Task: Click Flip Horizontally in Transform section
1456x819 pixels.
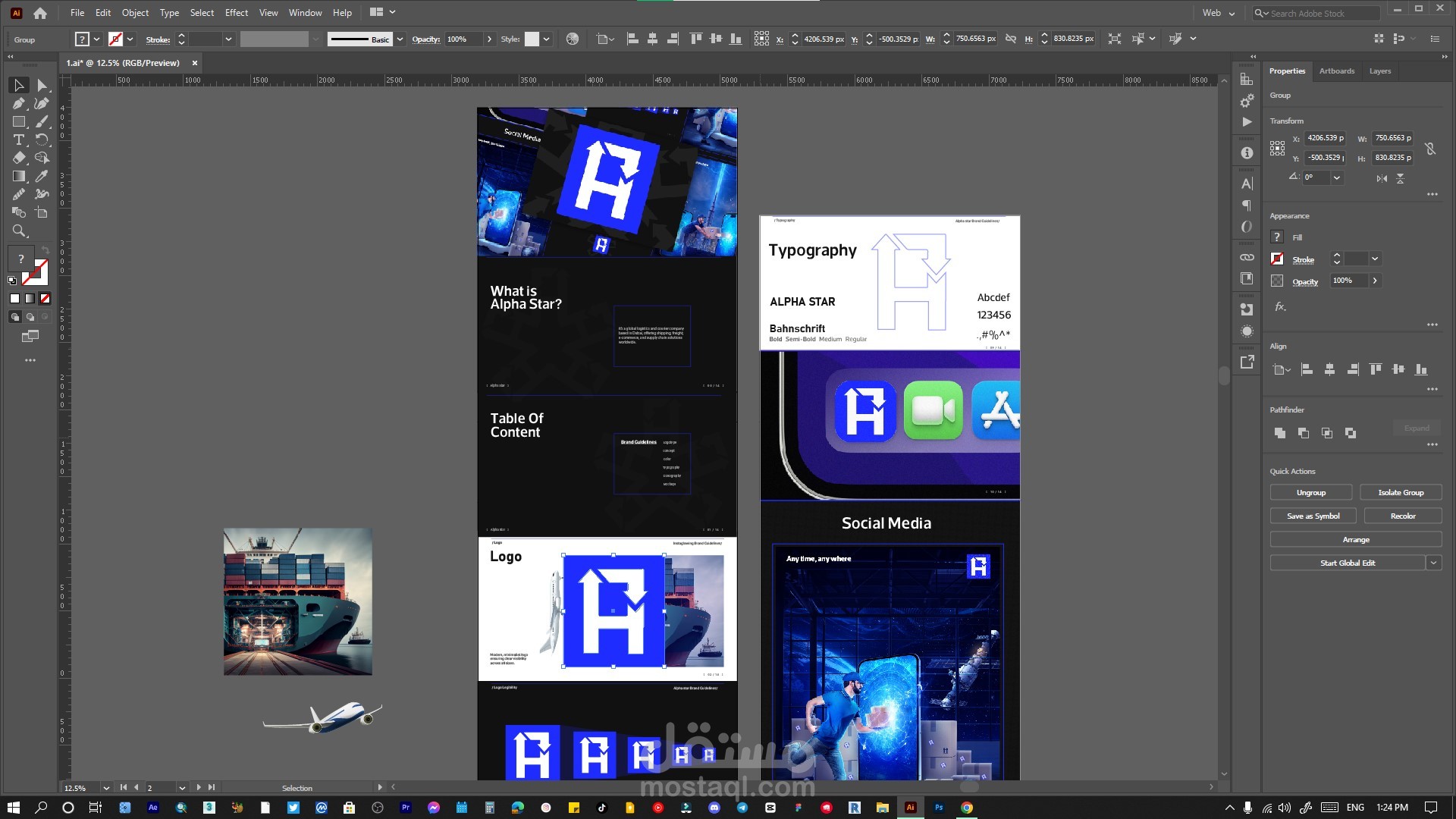Action: click(1382, 178)
